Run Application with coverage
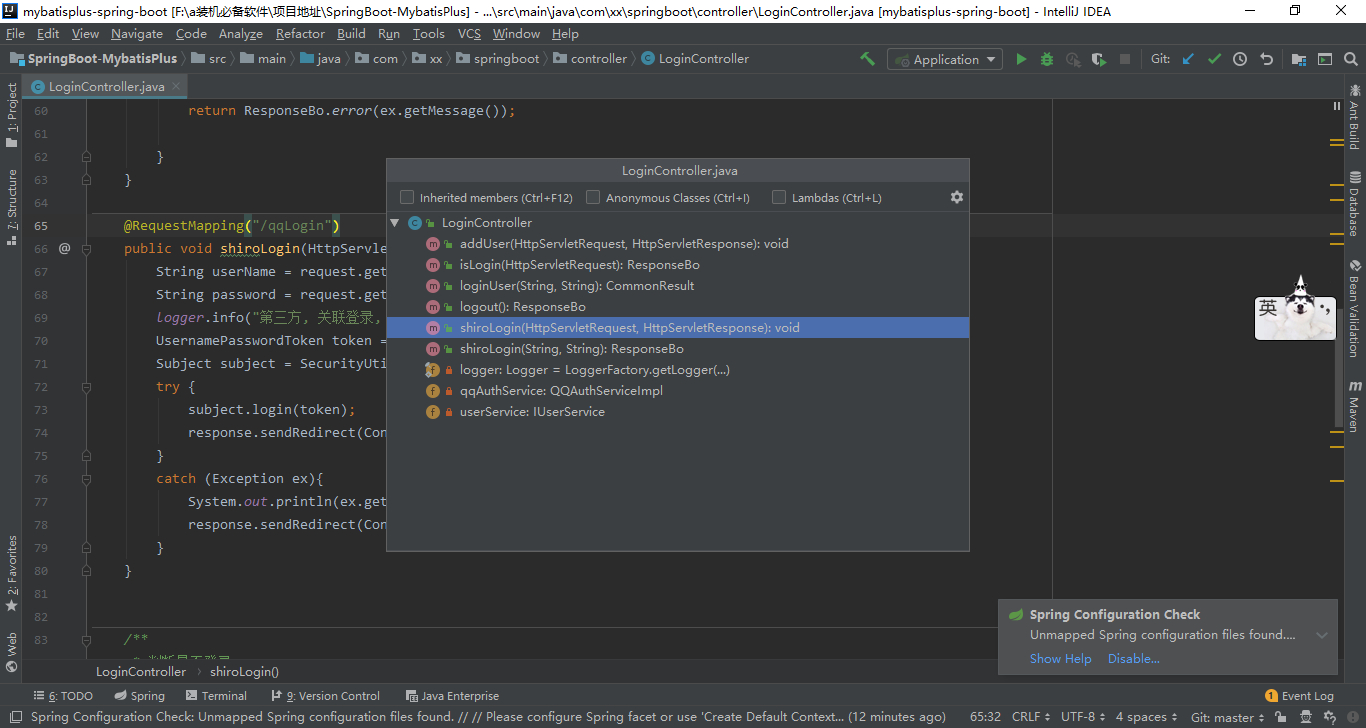This screenshot has height=728, width=1366. click(1099, 59)
